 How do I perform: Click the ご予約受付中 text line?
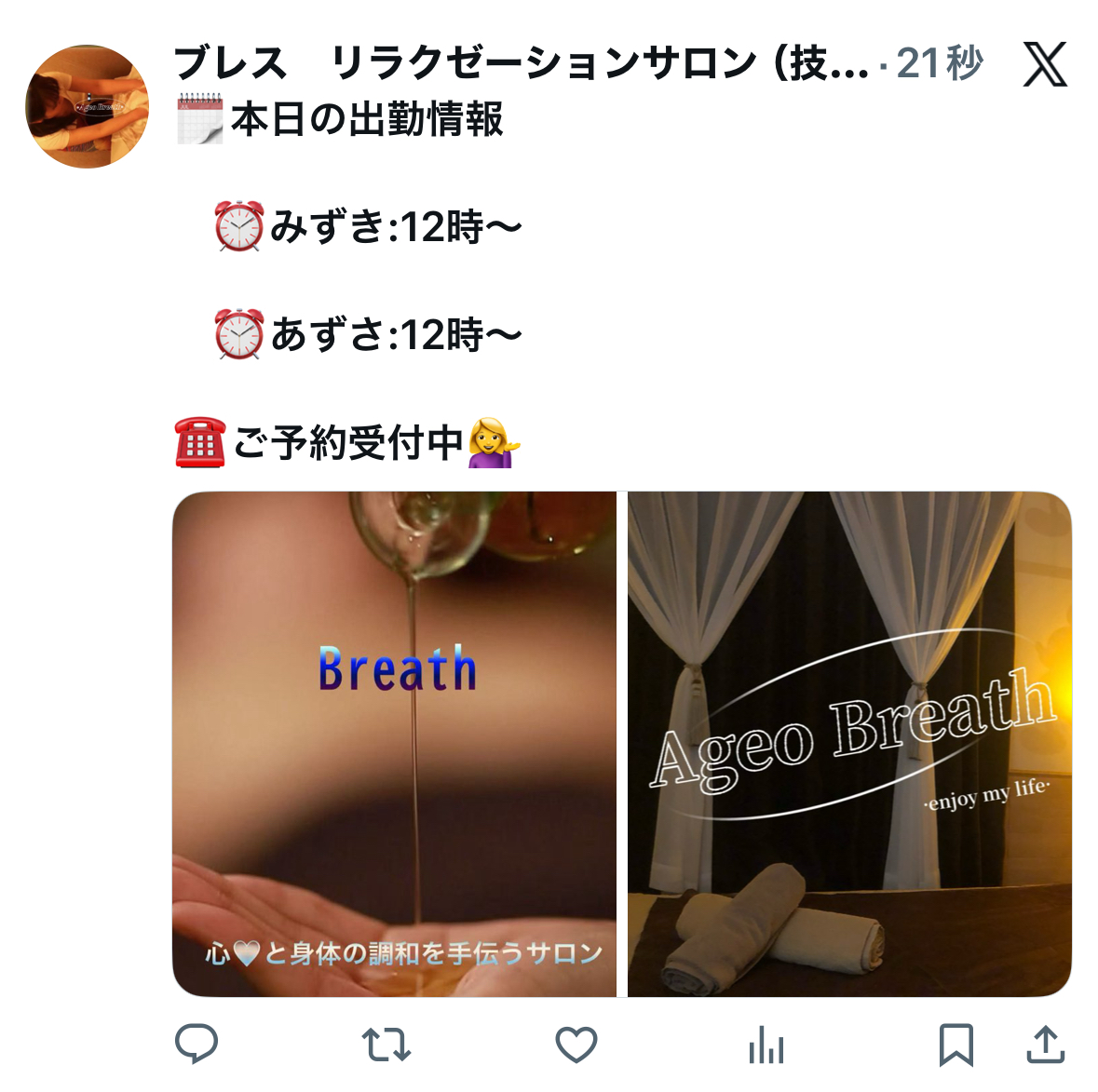pyautogui.click(x=348, y=442)
